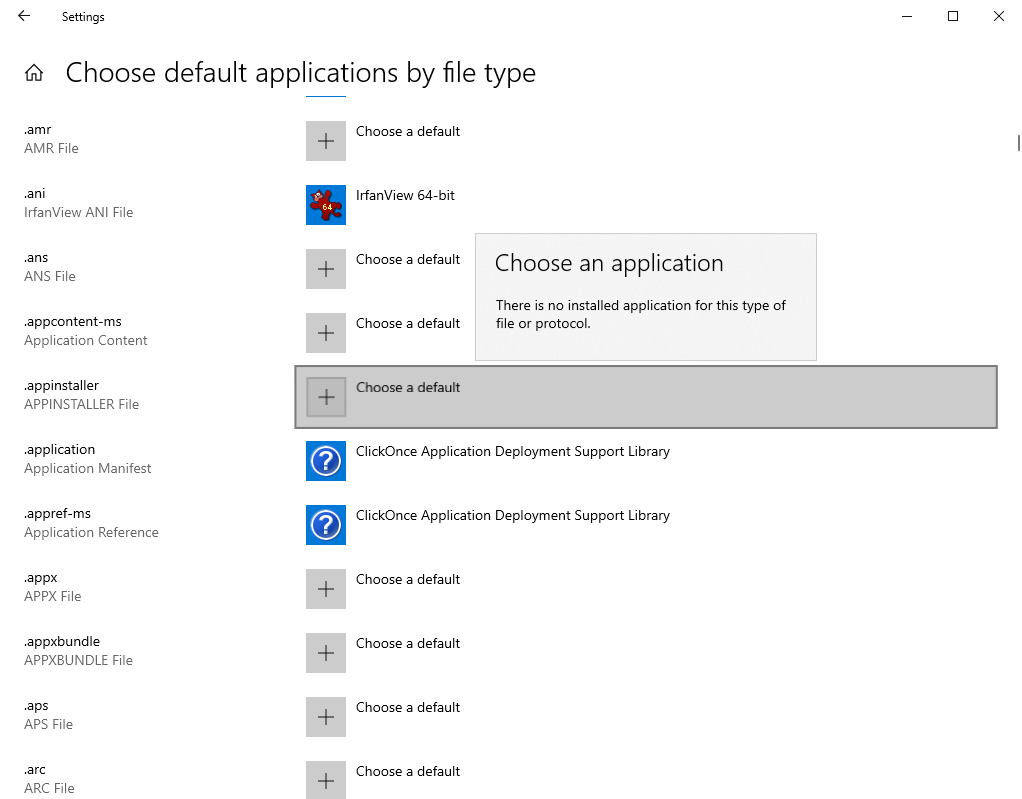
Task: Click the plus icon for .arc
Action: (326, 780)
